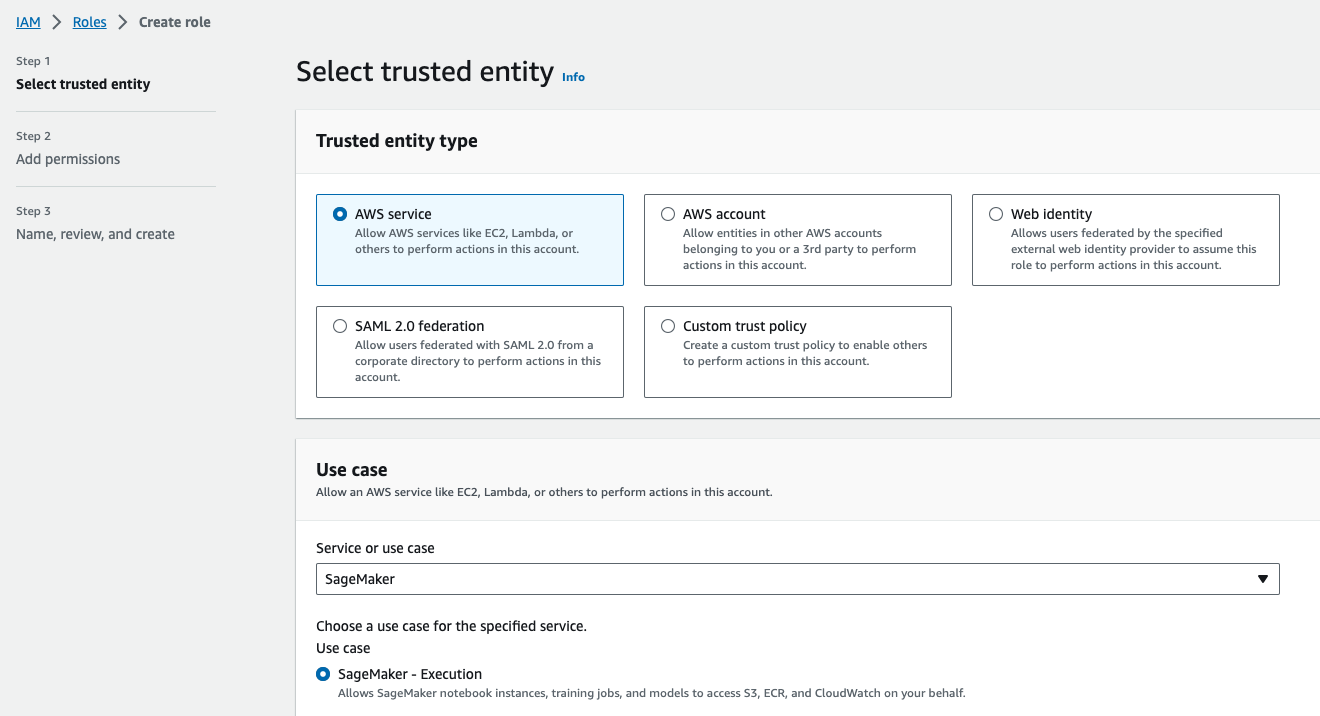Click the AWS account card description
The width and height of the screenshot is (1320, 716).
[799, 249]
